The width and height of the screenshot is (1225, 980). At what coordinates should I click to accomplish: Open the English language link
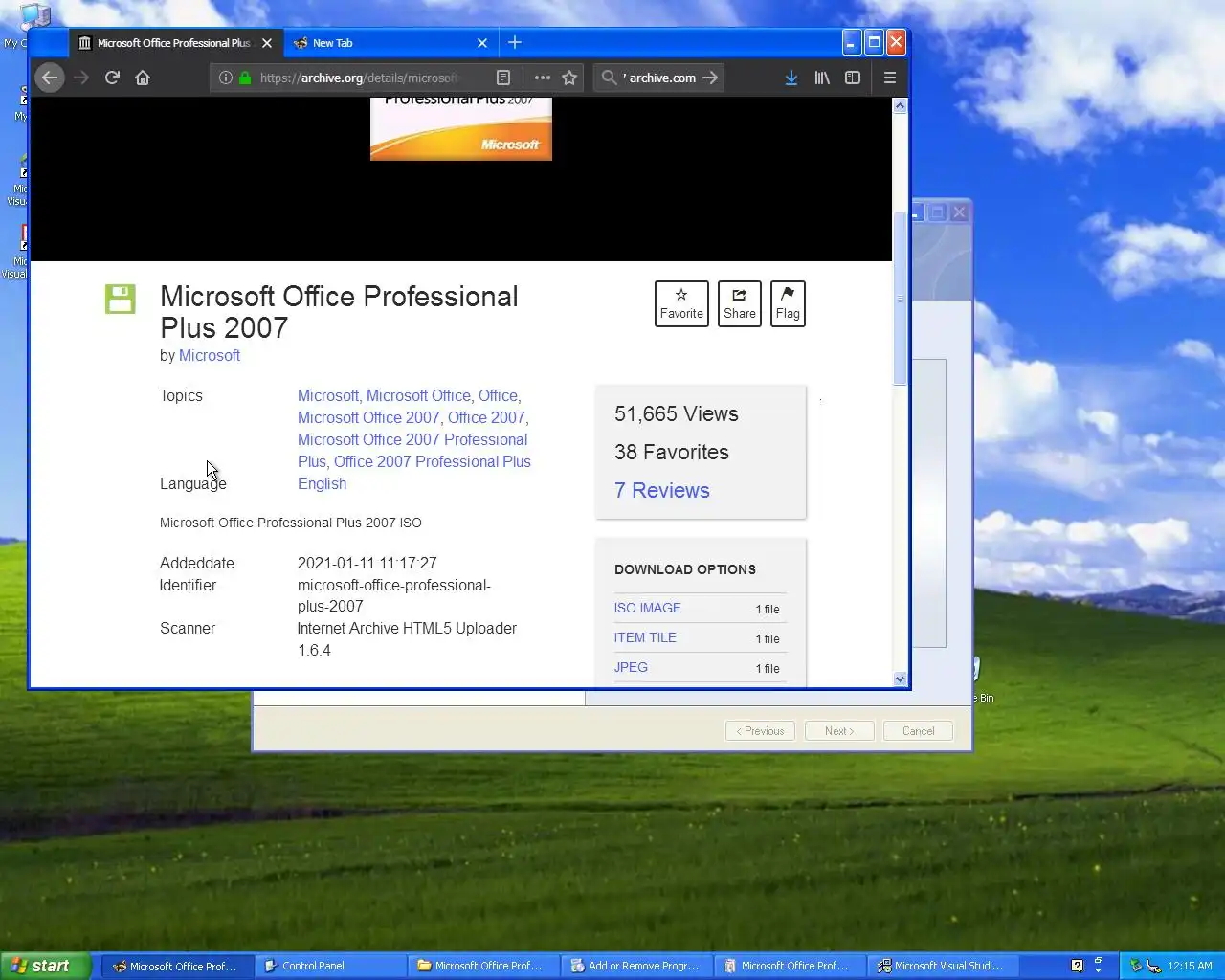point(322,483)
